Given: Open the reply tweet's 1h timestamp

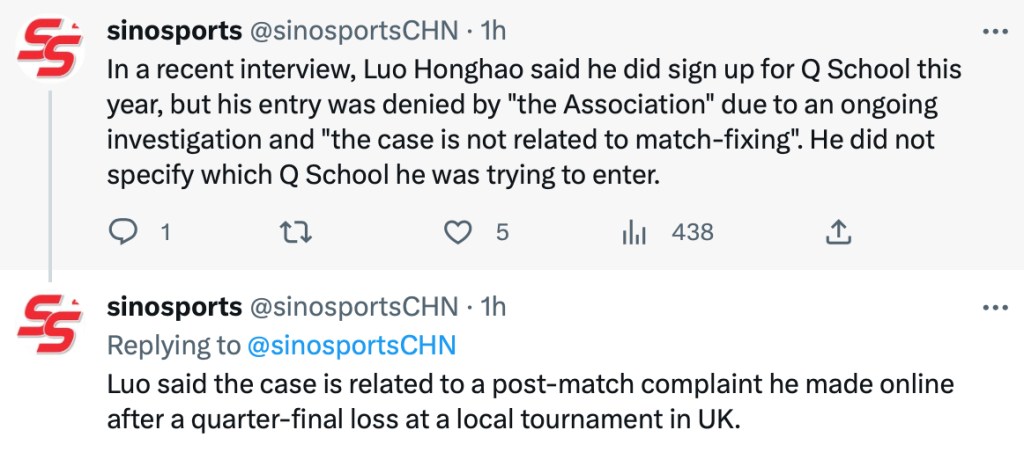Looking at the screenshot, I should [x=493, y=306].
